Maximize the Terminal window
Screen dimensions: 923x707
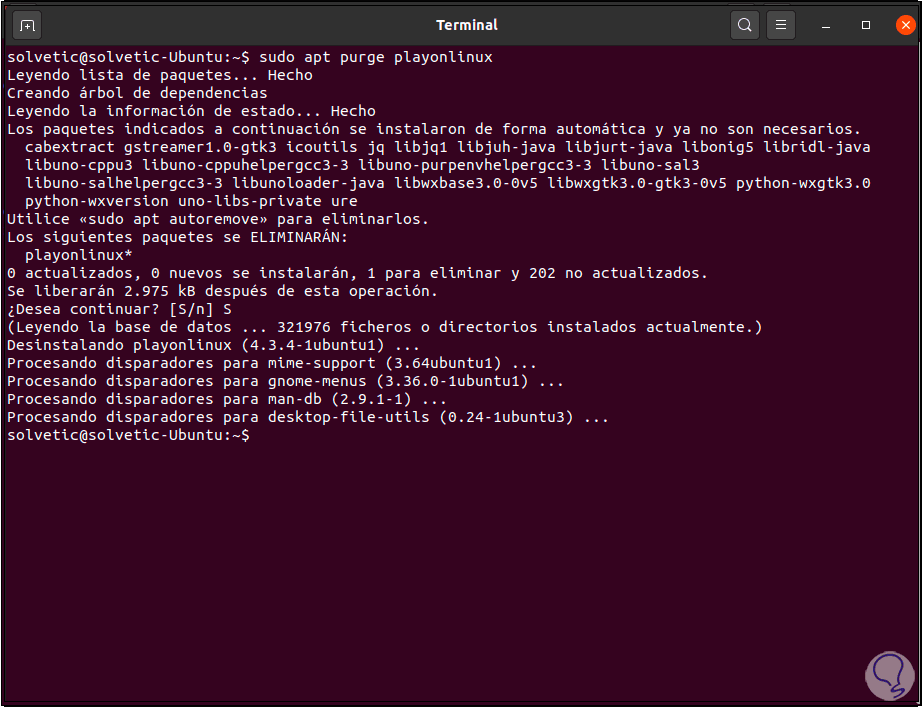pos(866,24)
